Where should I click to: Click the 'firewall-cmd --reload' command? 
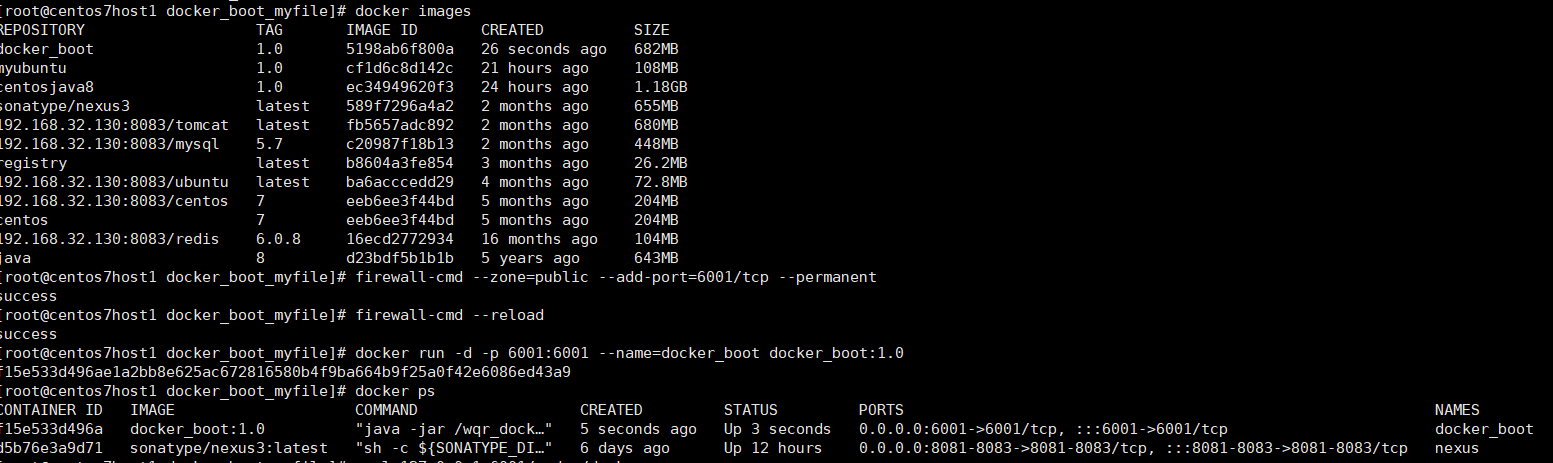(449, 315)
